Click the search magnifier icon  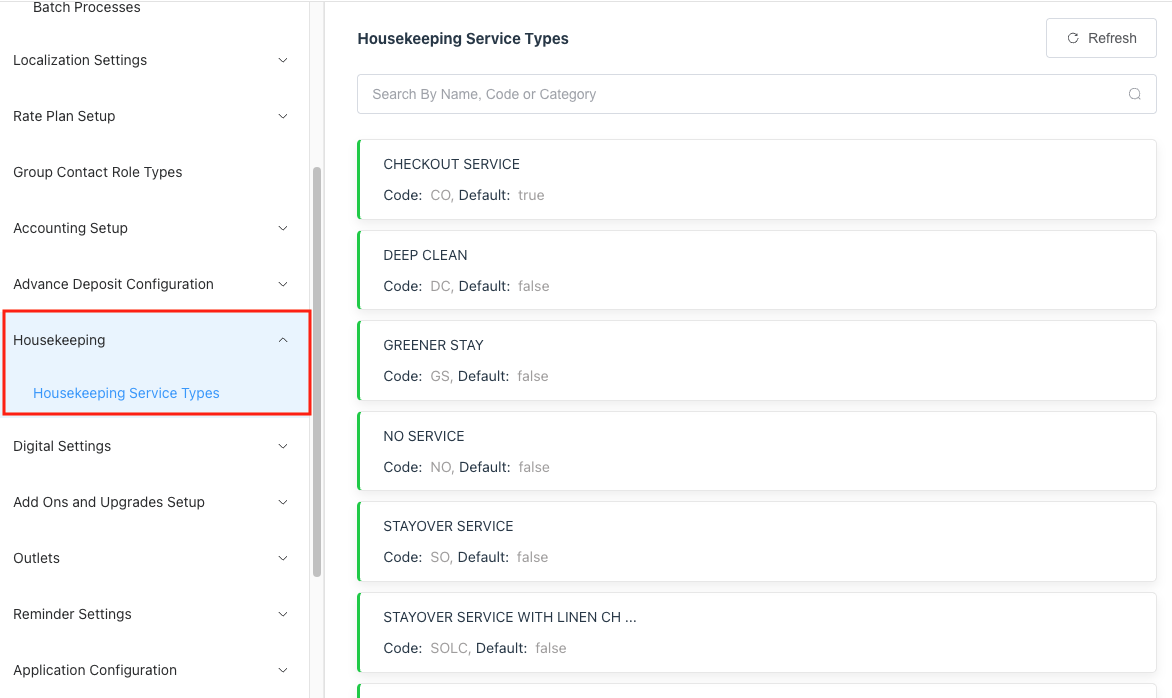(1134, 94)
